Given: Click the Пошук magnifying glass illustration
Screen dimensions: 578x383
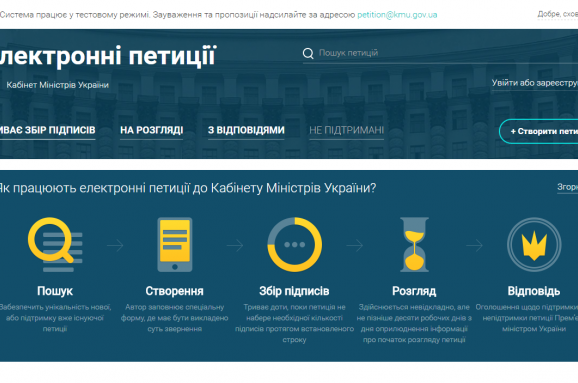Looking at the screenshot, I should pyautogui.click(x=55, y=245).
